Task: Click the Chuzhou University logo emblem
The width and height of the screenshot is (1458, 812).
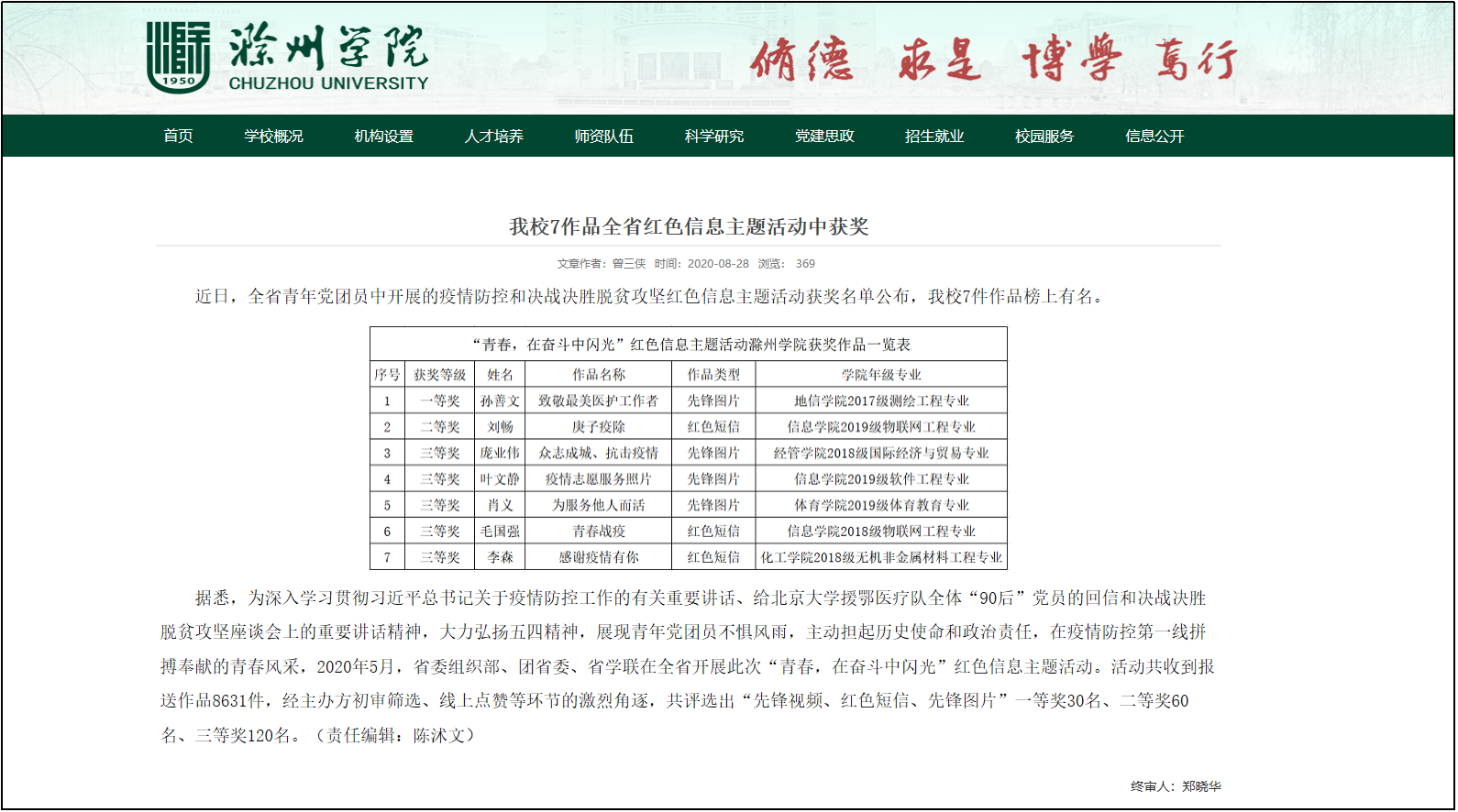Action: point(179,57)
